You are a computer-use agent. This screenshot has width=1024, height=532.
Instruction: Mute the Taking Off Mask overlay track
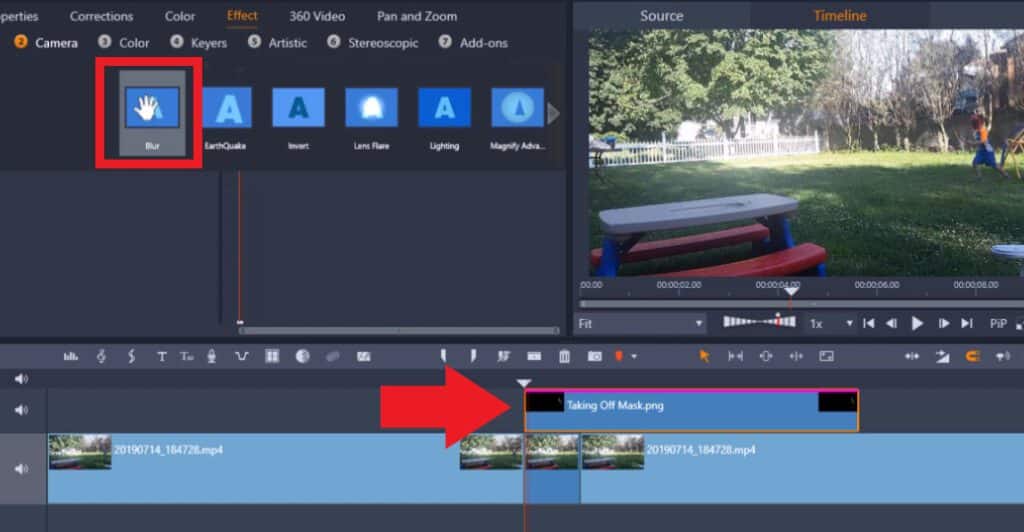22,410
